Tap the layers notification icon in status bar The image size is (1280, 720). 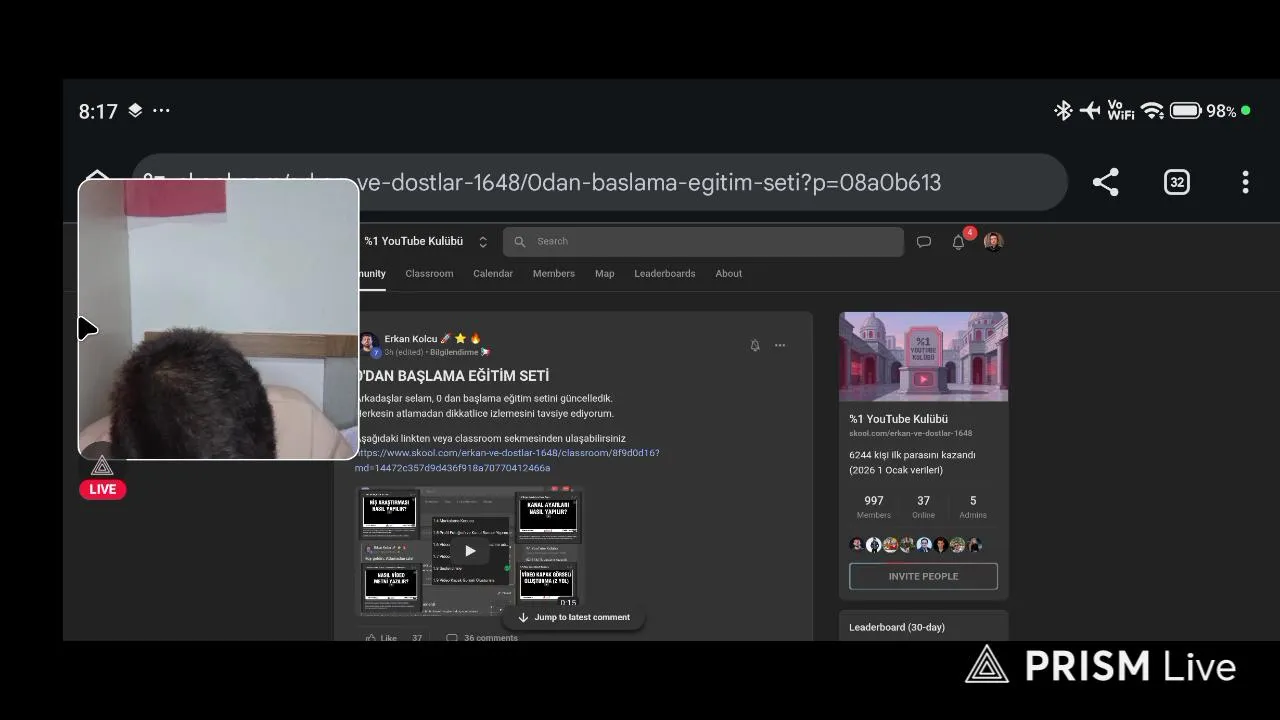point(135,111)
